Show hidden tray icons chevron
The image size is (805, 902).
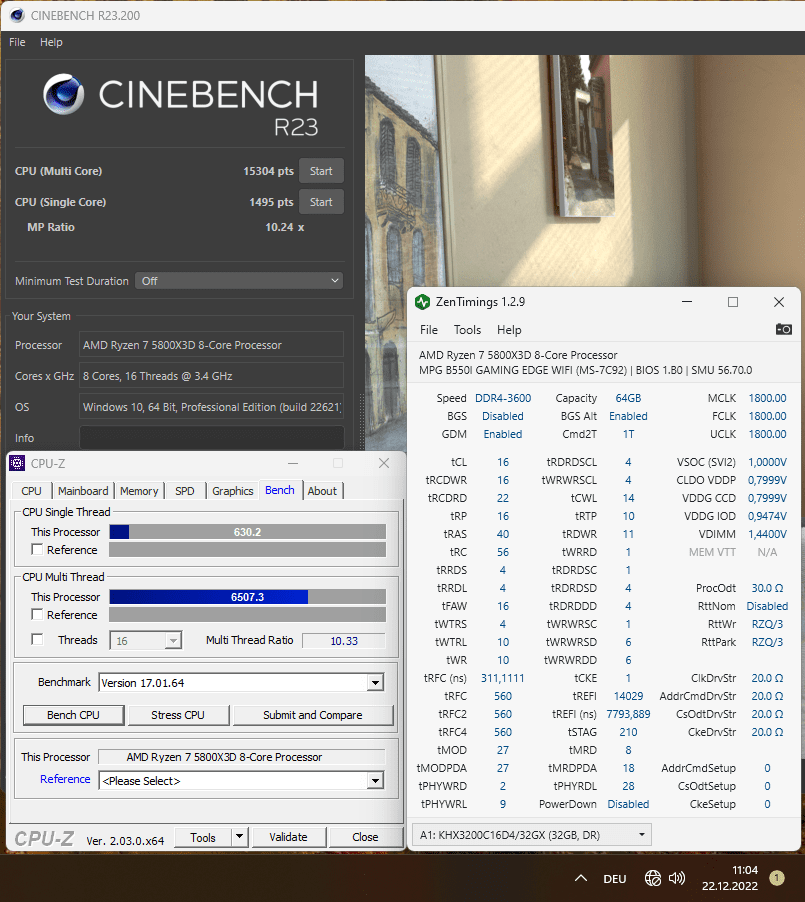[581, 878]
